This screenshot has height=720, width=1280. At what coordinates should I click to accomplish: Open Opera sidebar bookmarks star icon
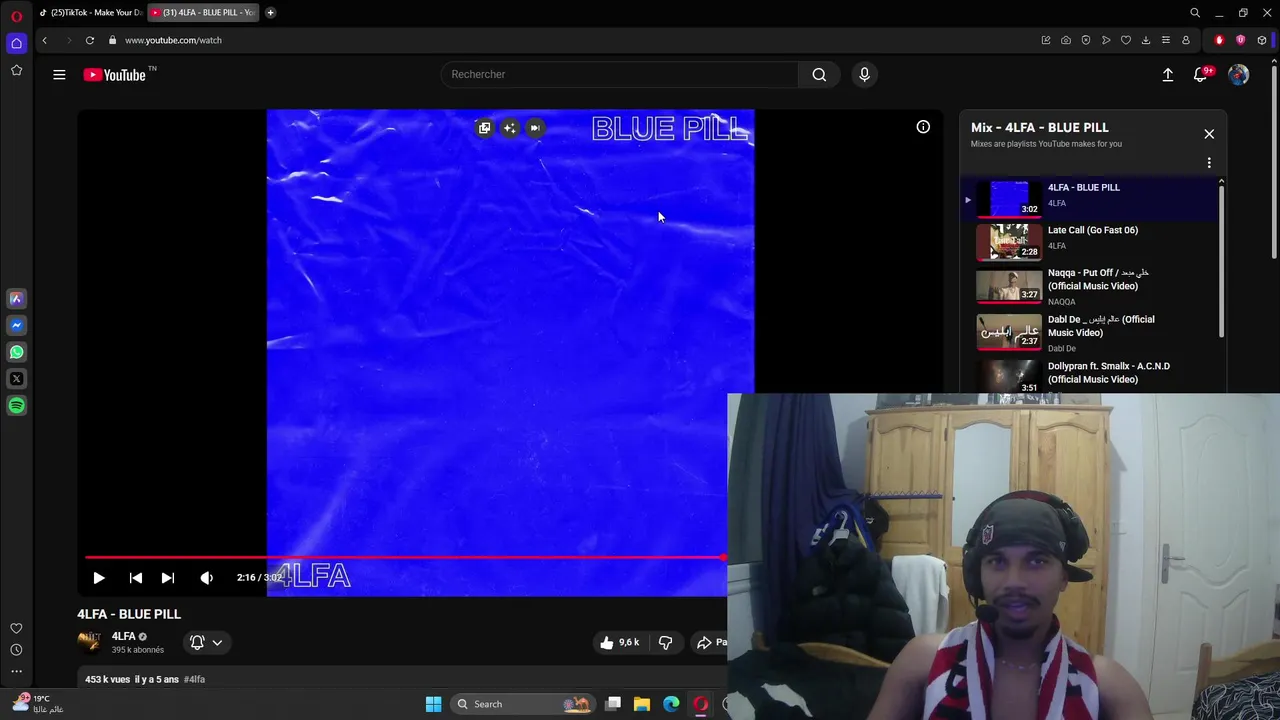tap(16, 70)
